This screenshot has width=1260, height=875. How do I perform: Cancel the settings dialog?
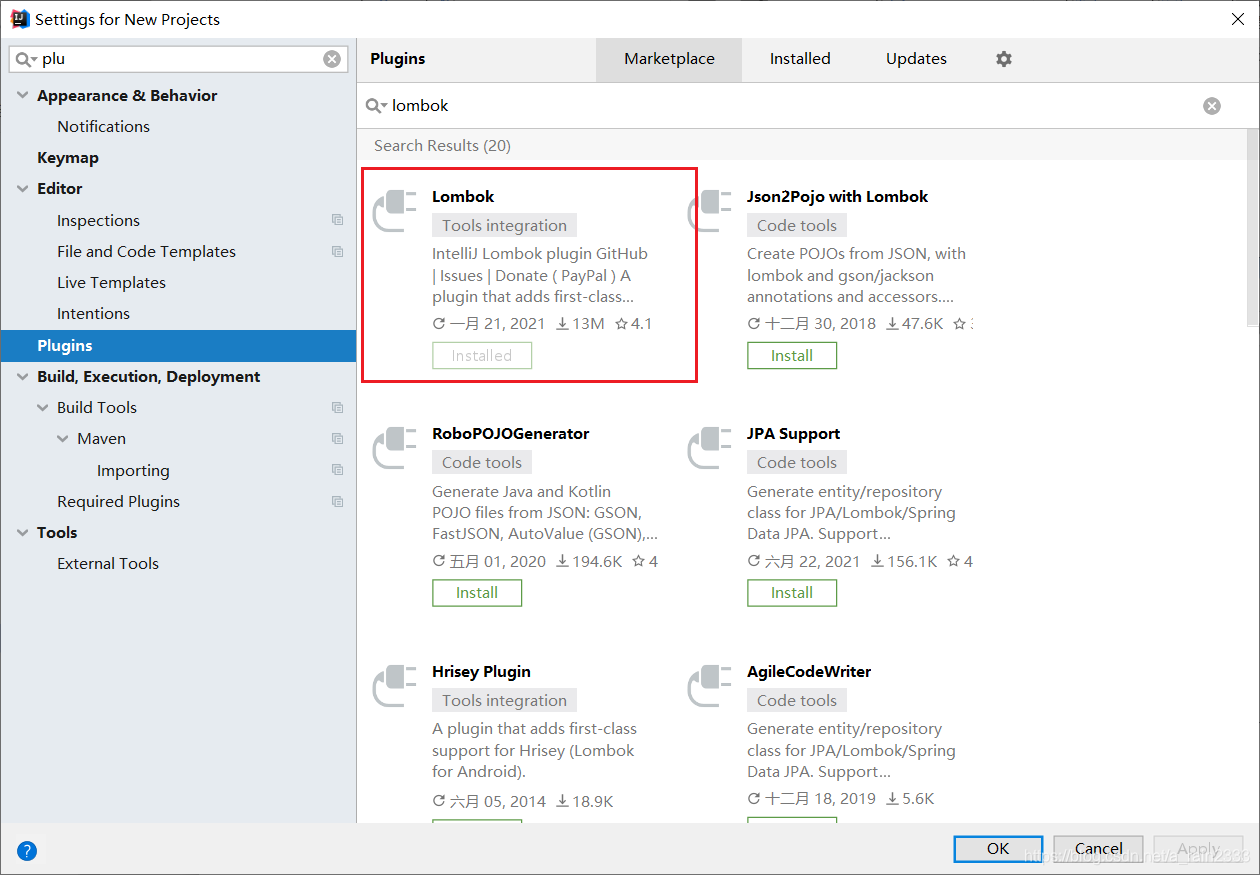point(1098,849)
